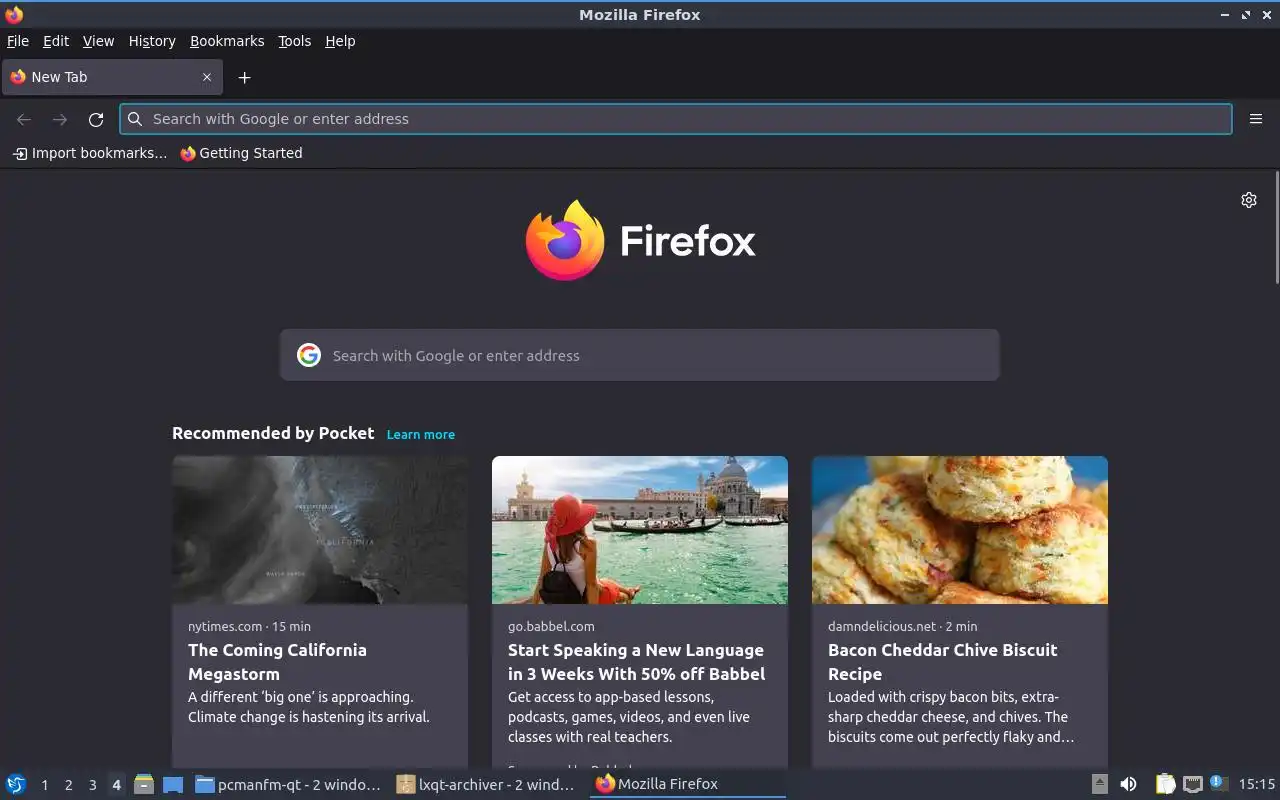Click the 15:15 clock in the panel

coord(1257,784)
